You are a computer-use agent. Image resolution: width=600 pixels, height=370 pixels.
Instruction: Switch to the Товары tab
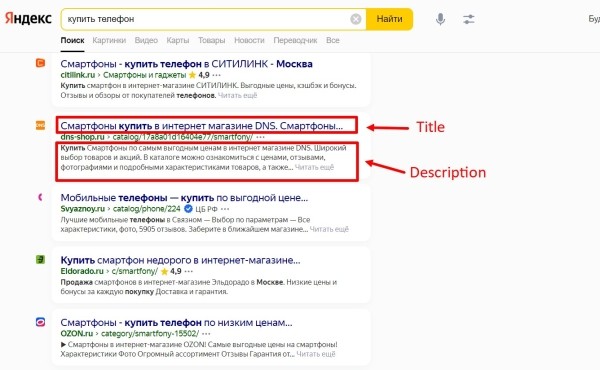212,41
